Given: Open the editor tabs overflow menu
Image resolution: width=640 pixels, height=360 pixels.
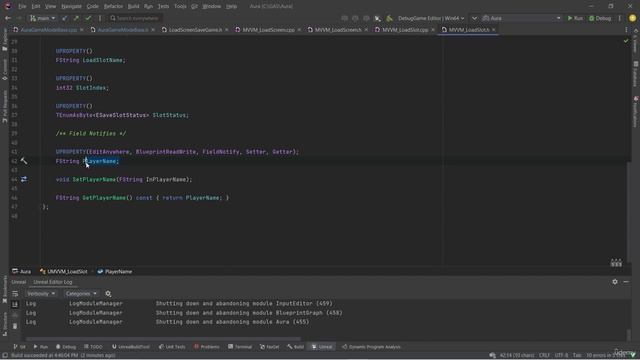Looking at the screenshot, I should 626,30.
